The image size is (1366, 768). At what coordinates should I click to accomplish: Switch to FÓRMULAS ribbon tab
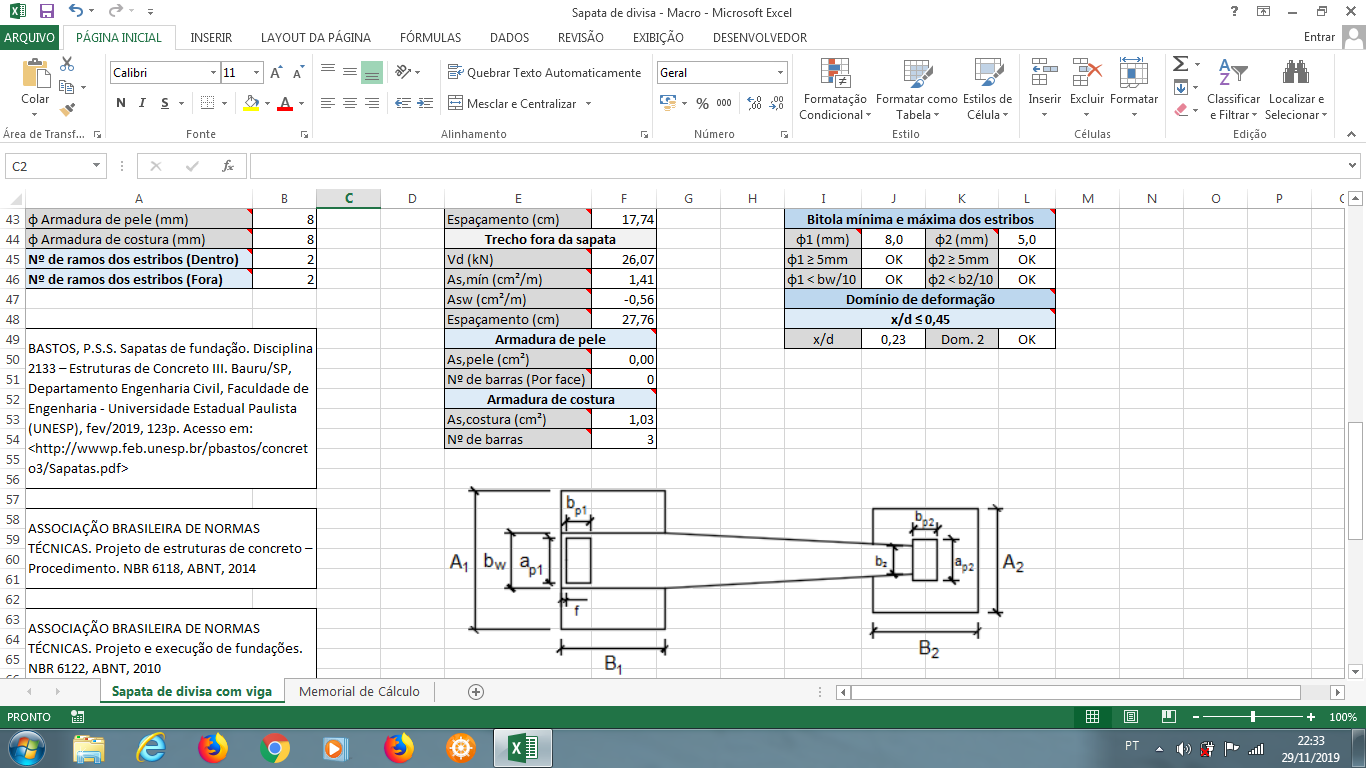click(x=431, y=37)
